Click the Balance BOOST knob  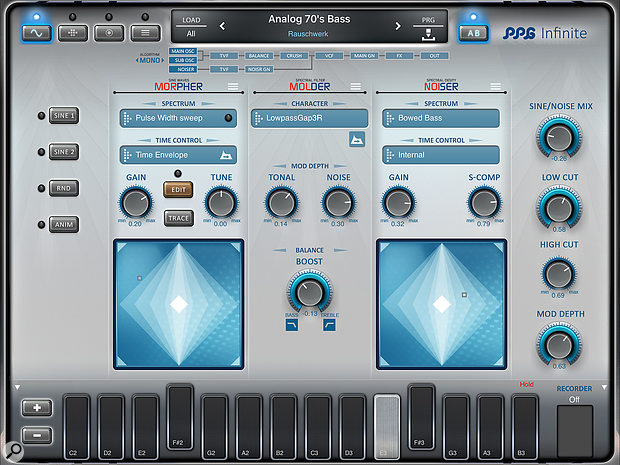click(x=310, y=292)
